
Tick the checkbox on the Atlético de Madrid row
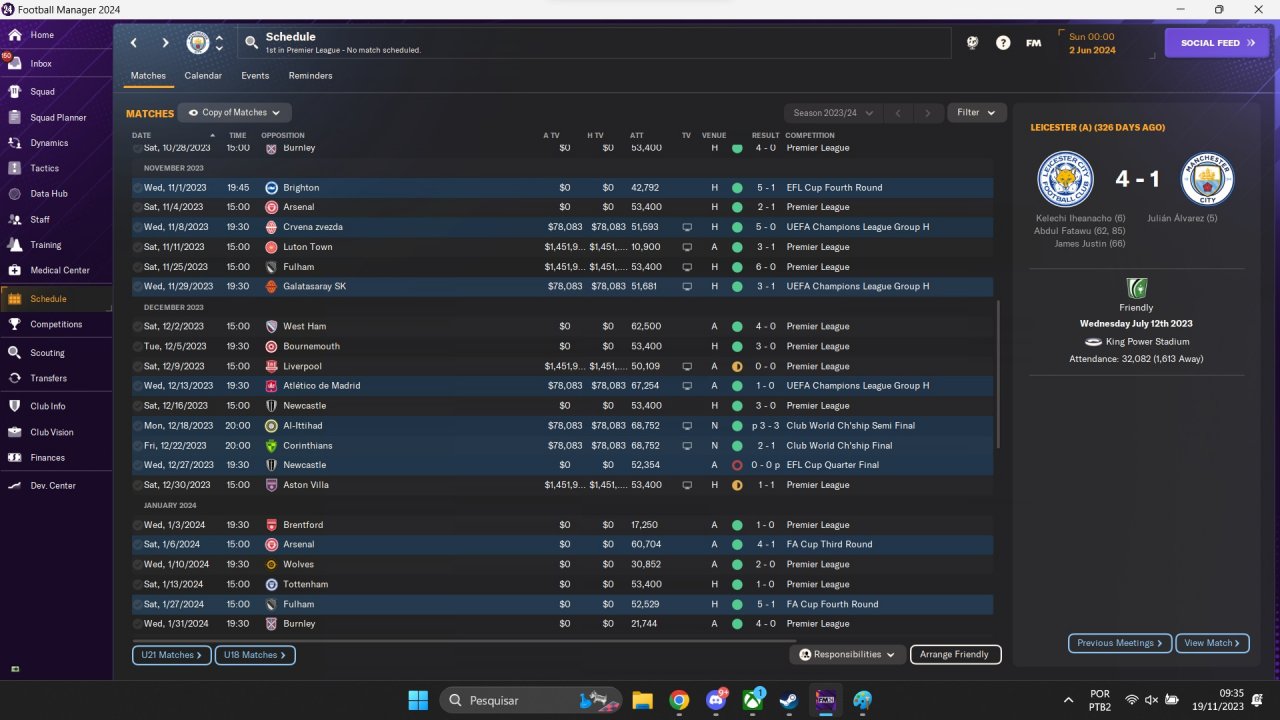[138, 385]
